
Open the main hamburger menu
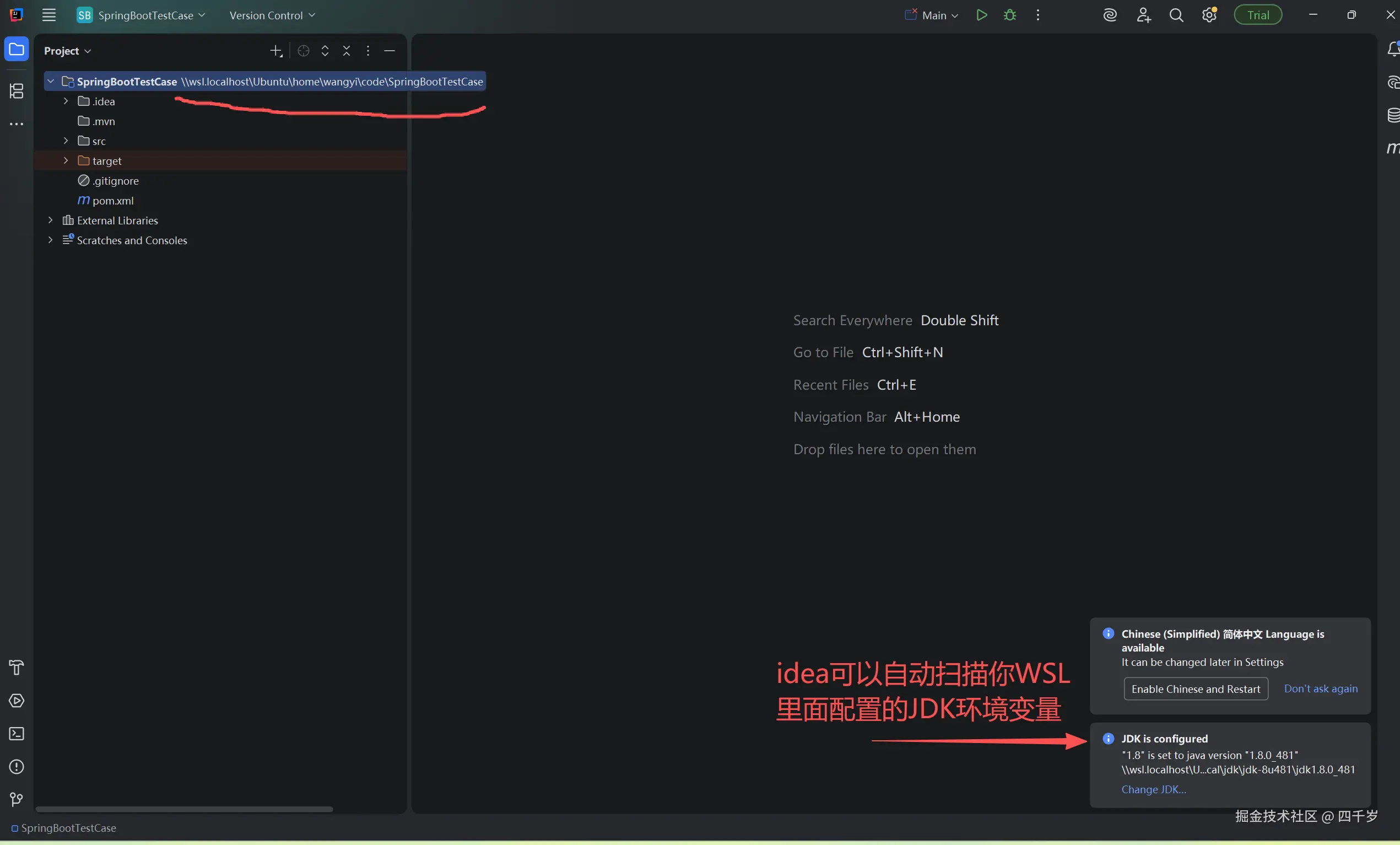pyautogui.click(x=49, y=15)
